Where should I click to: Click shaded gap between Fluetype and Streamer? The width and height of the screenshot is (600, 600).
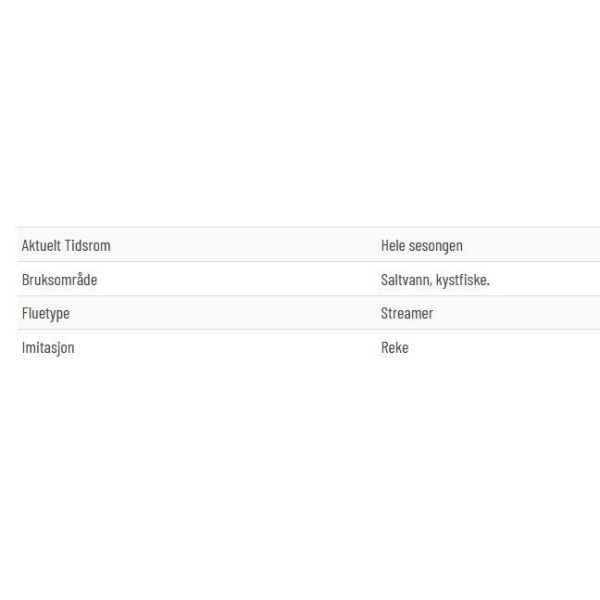pyautogui.click(x=225, y=313)
